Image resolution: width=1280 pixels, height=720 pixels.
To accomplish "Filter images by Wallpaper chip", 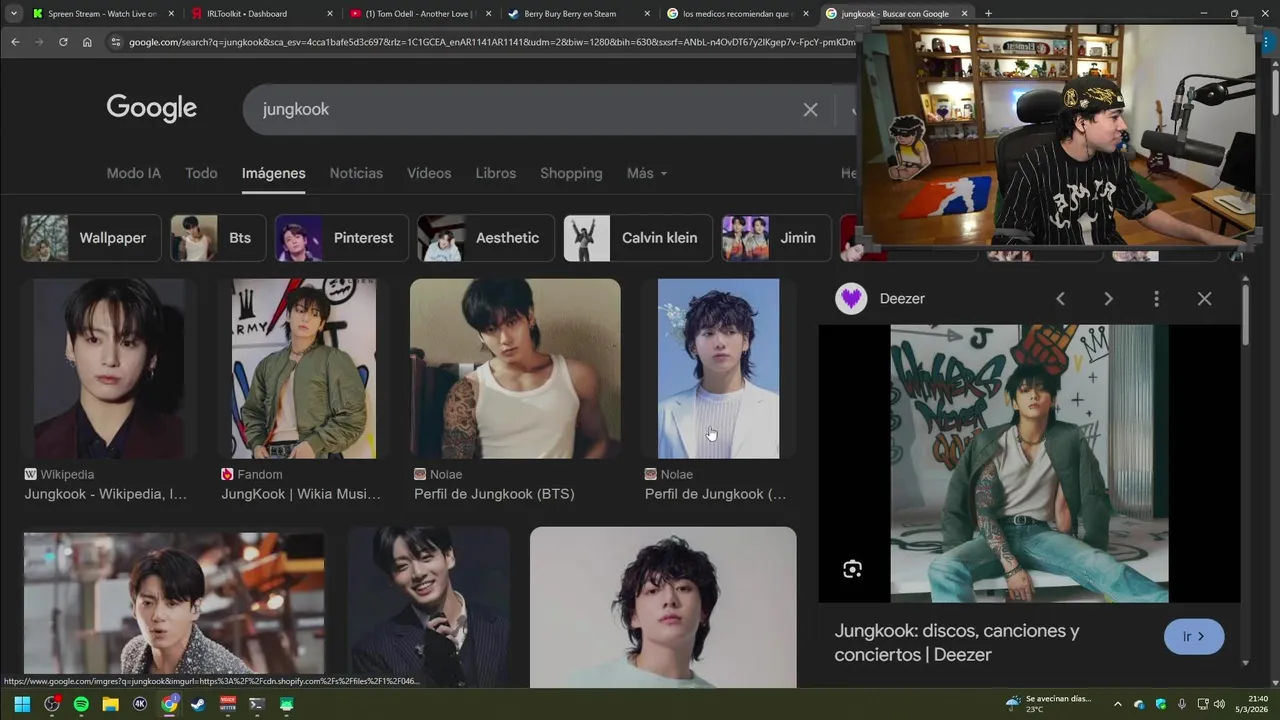I will tap(90, 238).
